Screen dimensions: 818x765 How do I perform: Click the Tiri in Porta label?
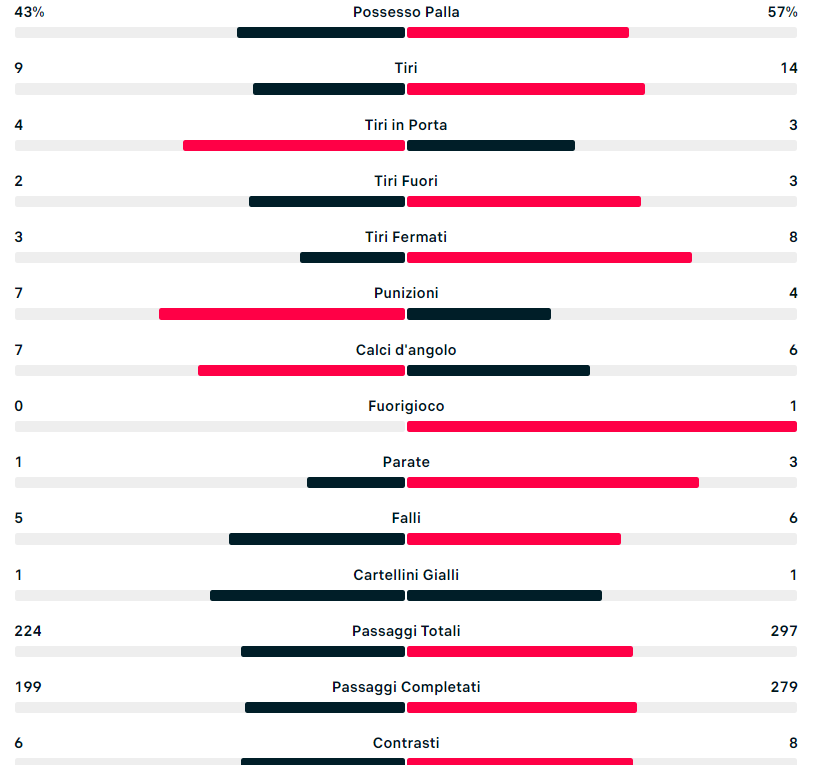pos(406,125)
